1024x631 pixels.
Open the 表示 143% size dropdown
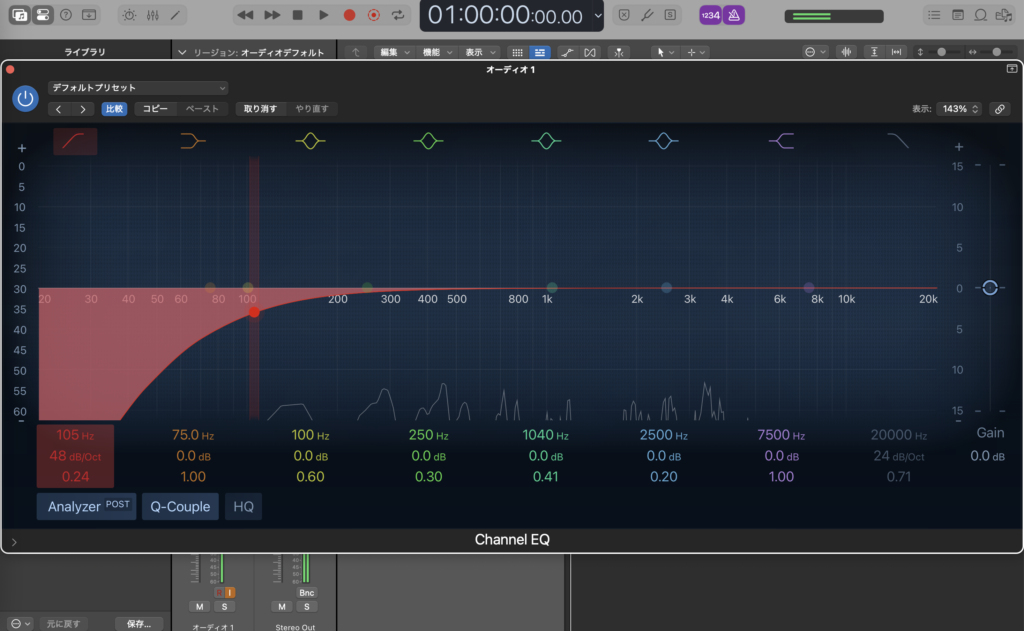[959, 109]
